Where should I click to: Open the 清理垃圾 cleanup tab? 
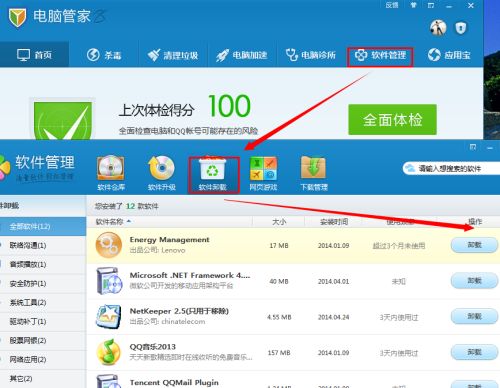pos(173,55)
